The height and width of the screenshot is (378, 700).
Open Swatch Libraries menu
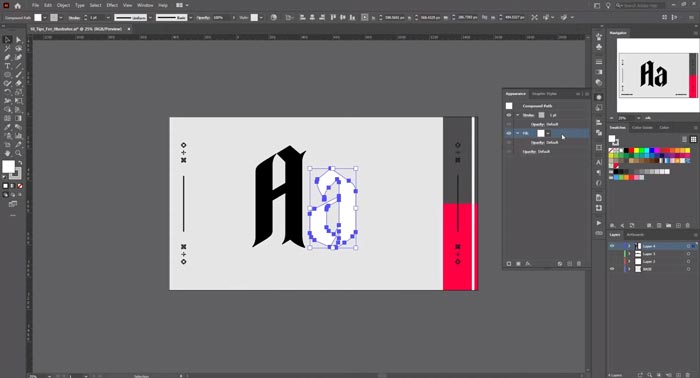pos(612,225)
